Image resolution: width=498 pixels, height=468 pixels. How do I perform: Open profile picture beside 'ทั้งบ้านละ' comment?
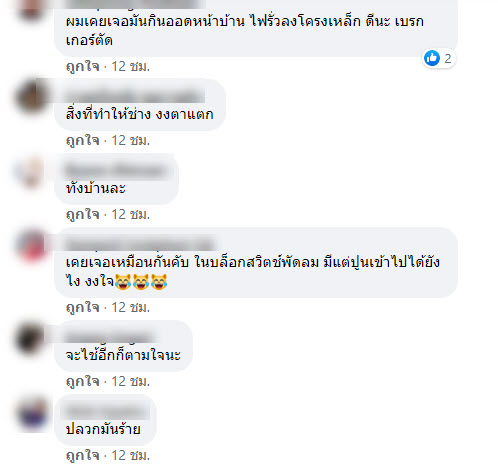31,171
